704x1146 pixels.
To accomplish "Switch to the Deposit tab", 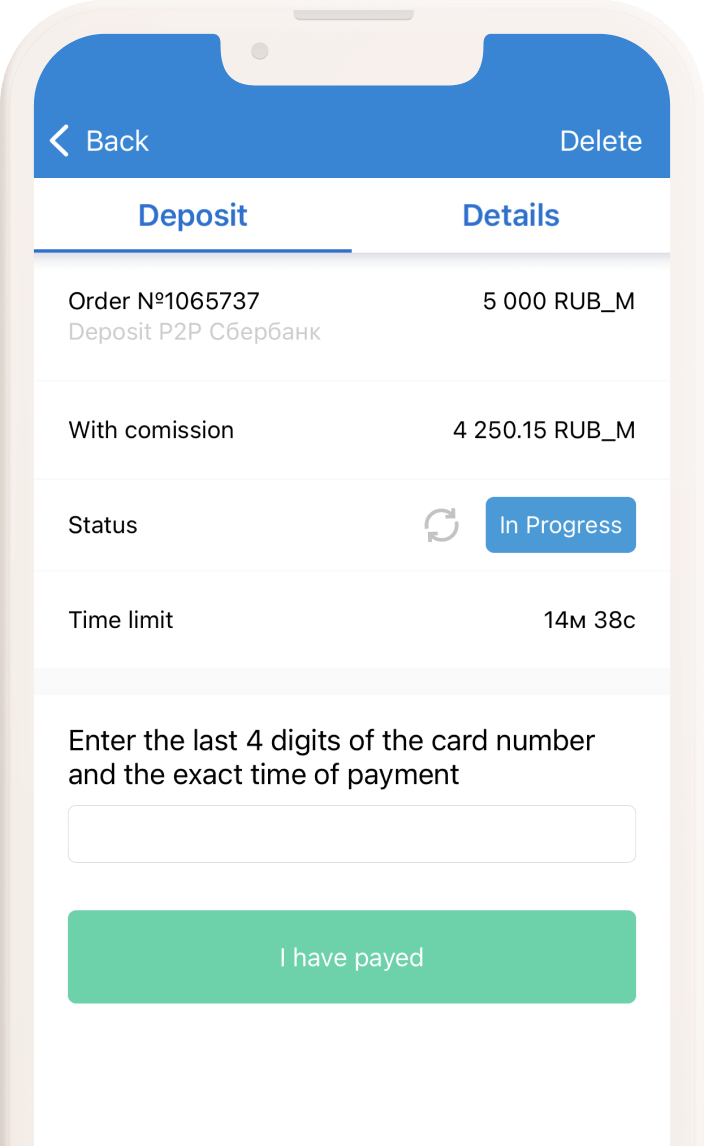I will [193, 215].
